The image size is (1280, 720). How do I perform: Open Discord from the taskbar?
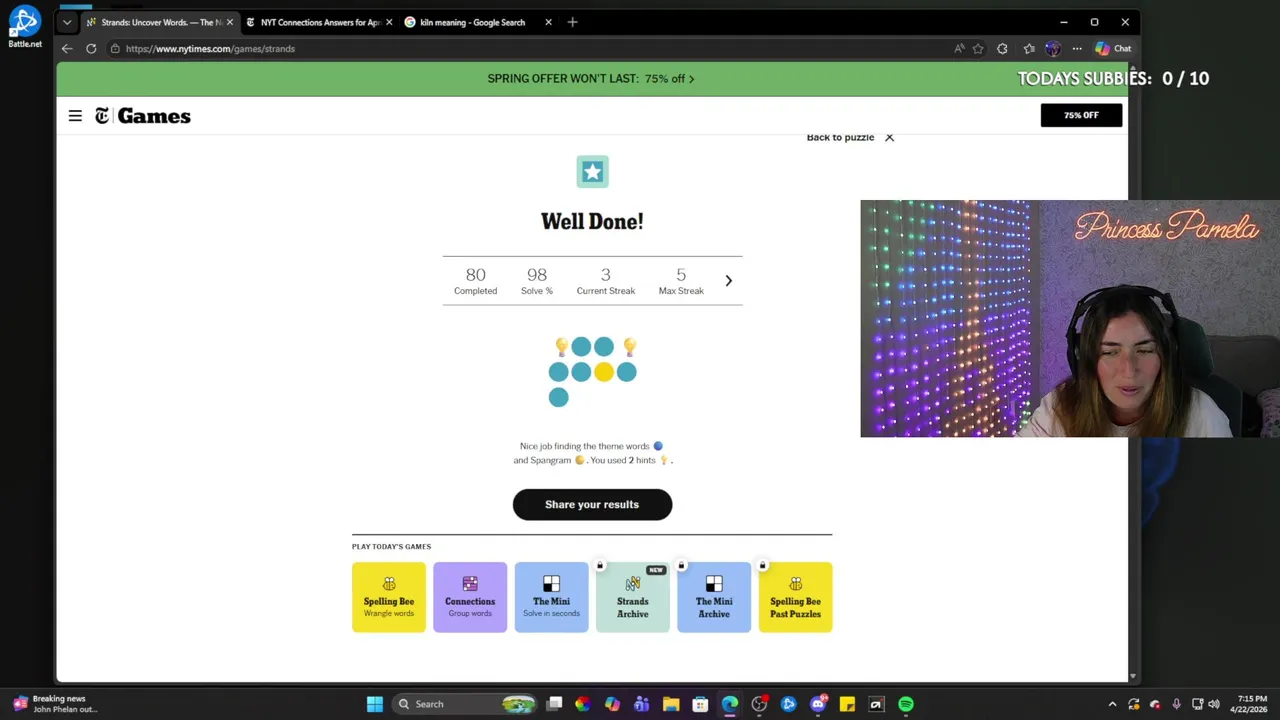click(818, 704)
